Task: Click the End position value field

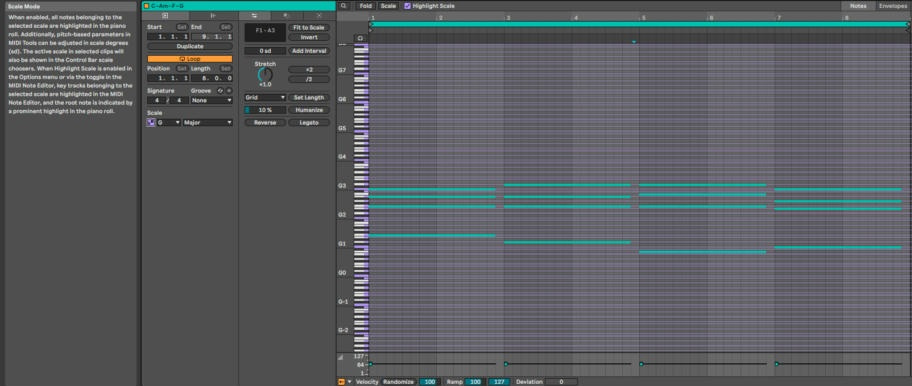Action: [x=212, y=37]
